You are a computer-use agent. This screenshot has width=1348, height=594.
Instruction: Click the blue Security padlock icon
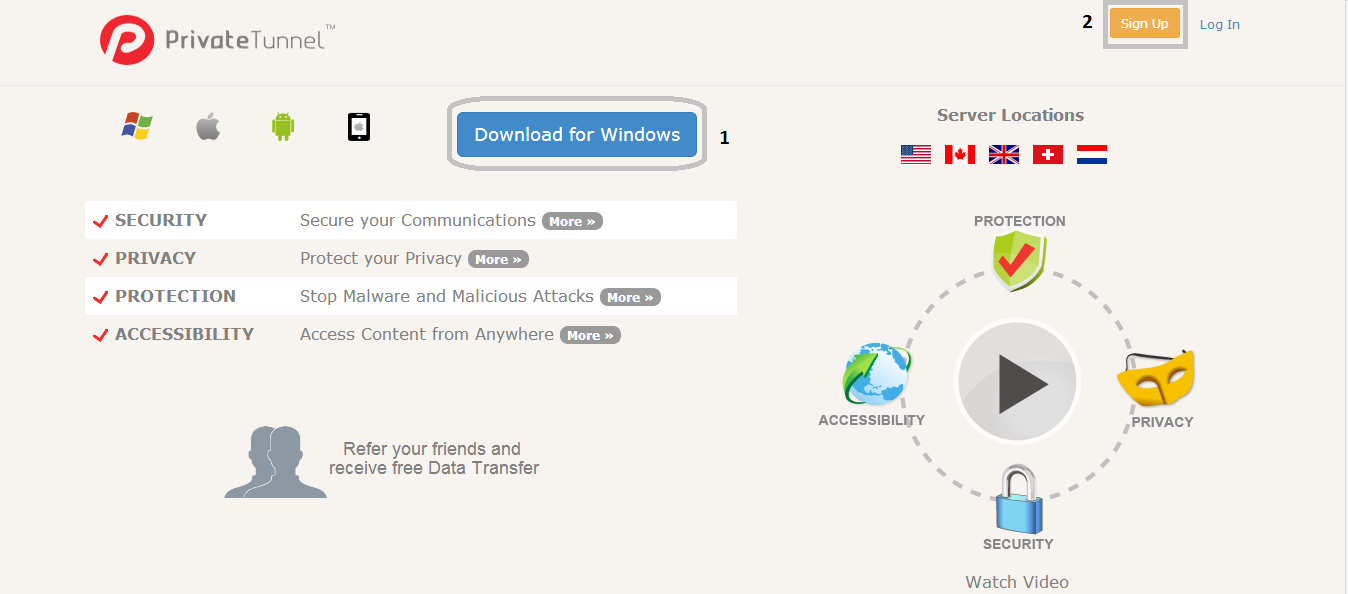(1018, 499)
